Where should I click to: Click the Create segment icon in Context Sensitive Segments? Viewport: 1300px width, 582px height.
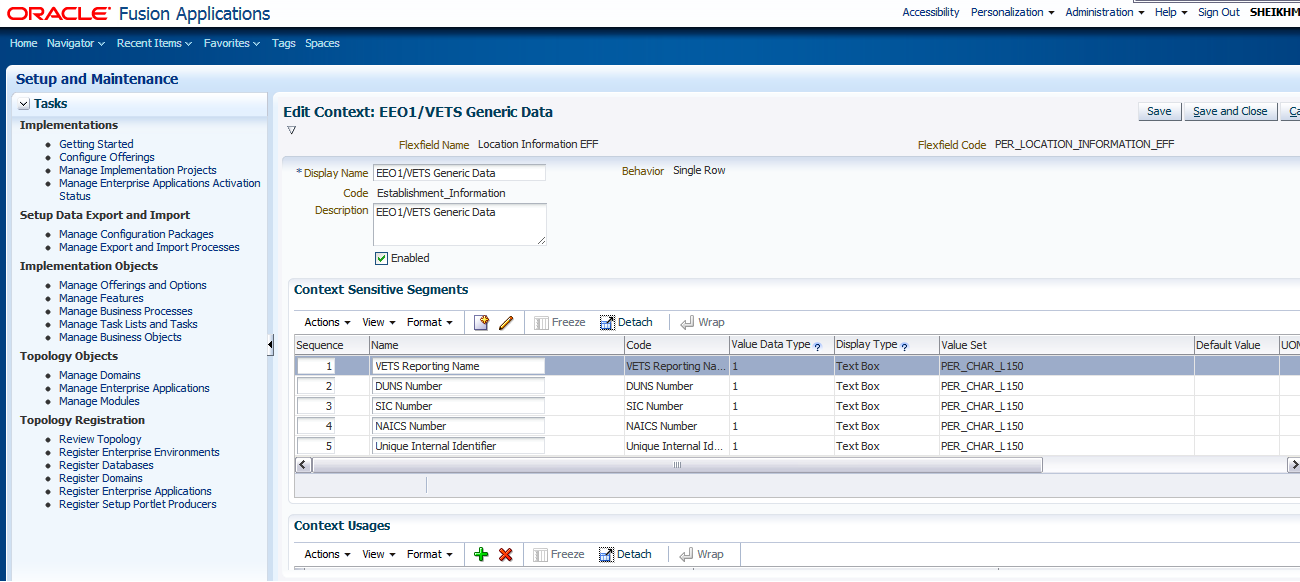482,322
